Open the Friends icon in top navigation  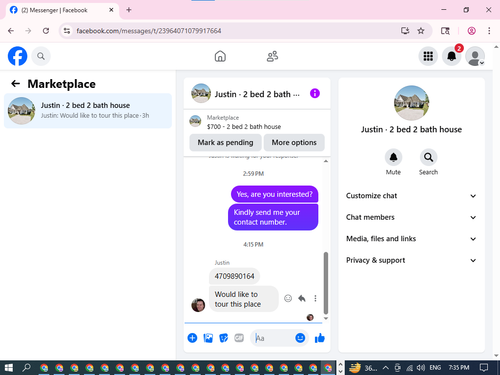pyautogui.click(x=272, y=56)
